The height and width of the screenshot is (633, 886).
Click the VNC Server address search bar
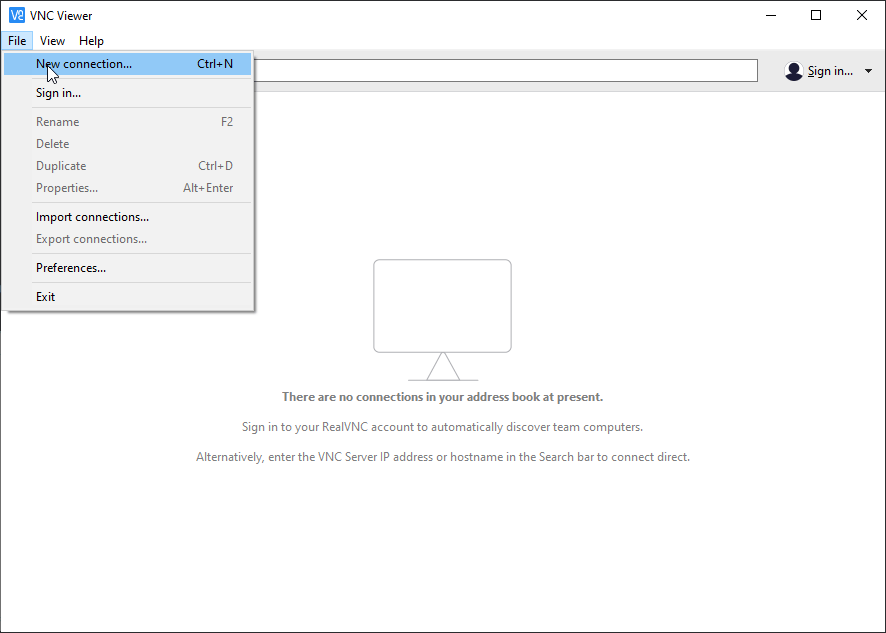point(506,71)
